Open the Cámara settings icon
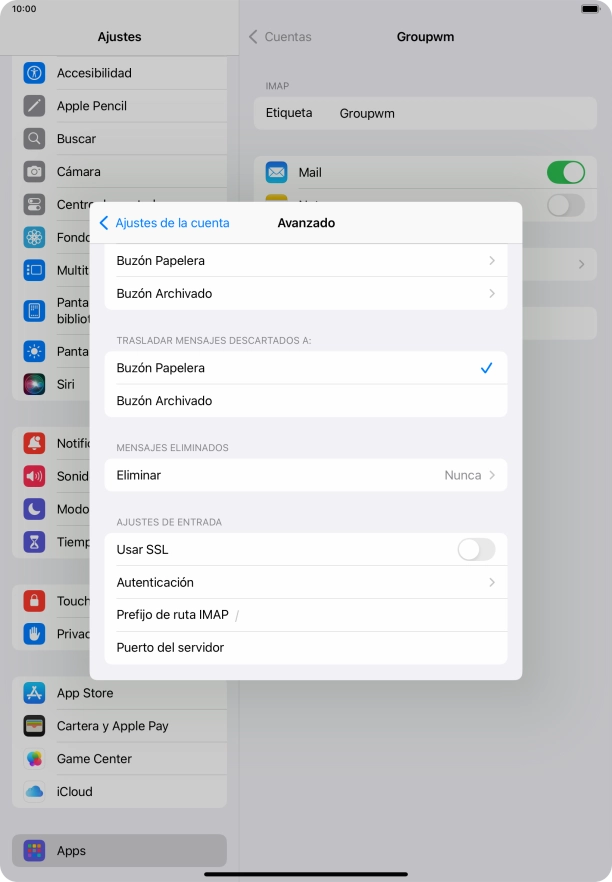 35,172
